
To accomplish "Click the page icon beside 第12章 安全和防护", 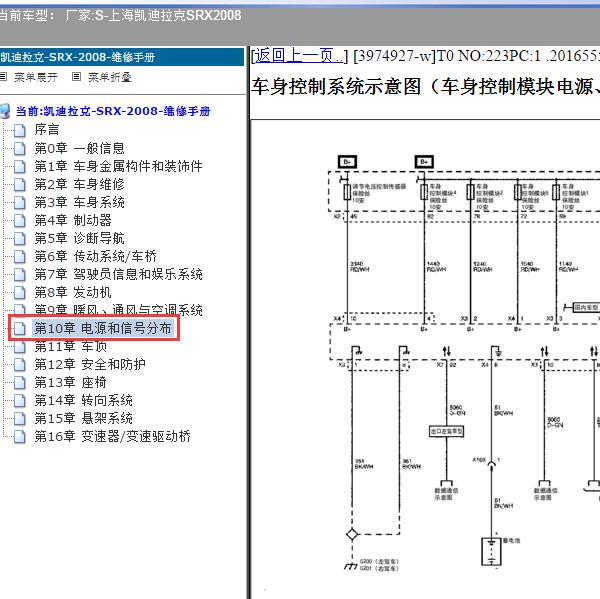I will (x=20, y=364).
